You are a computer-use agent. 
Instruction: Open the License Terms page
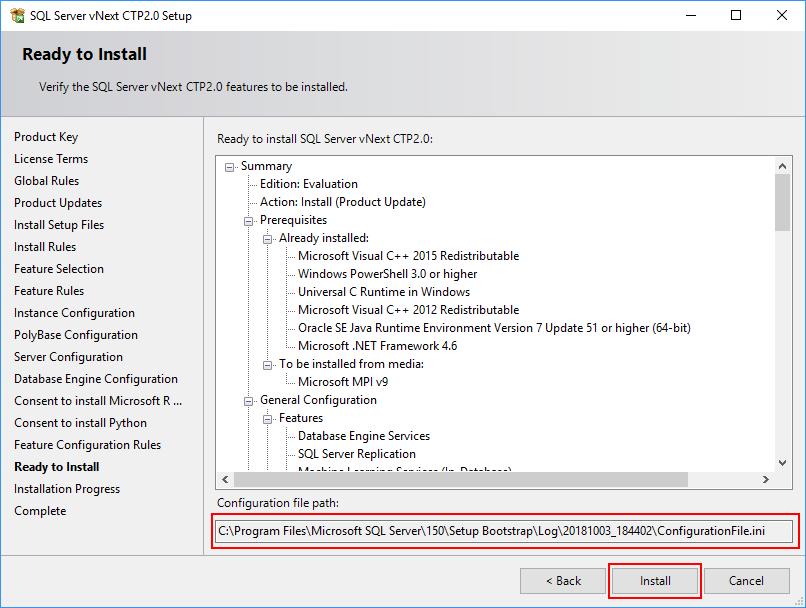51,158
